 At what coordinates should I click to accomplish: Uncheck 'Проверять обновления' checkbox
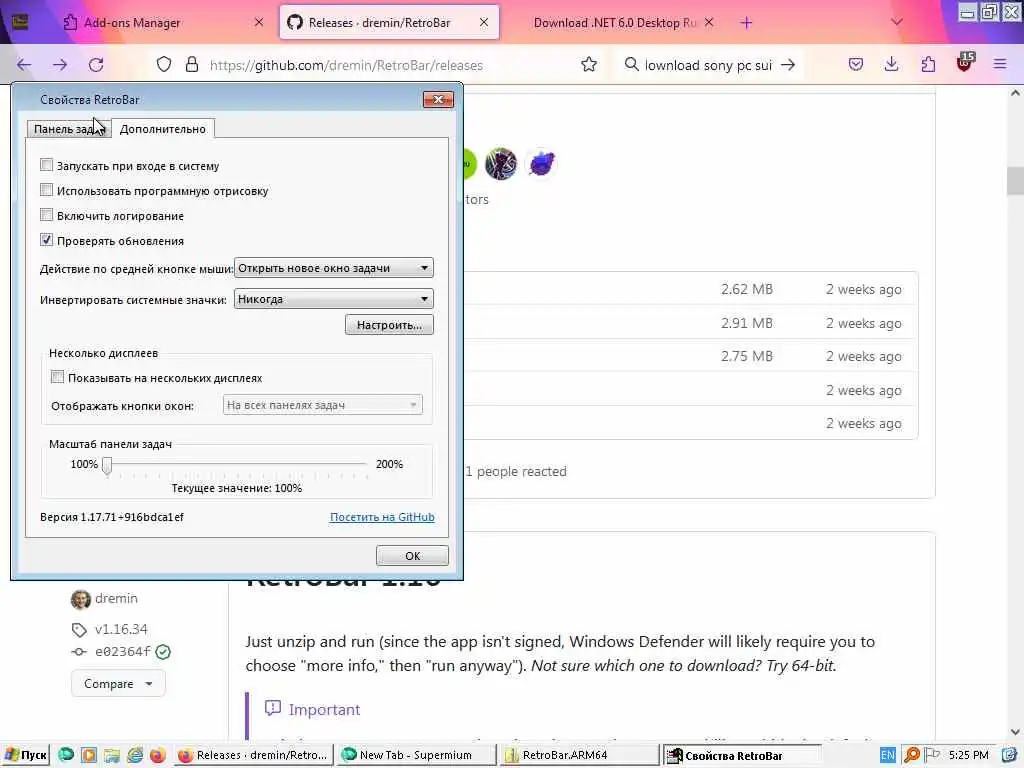pyautogui.click(x=46, y=240)
